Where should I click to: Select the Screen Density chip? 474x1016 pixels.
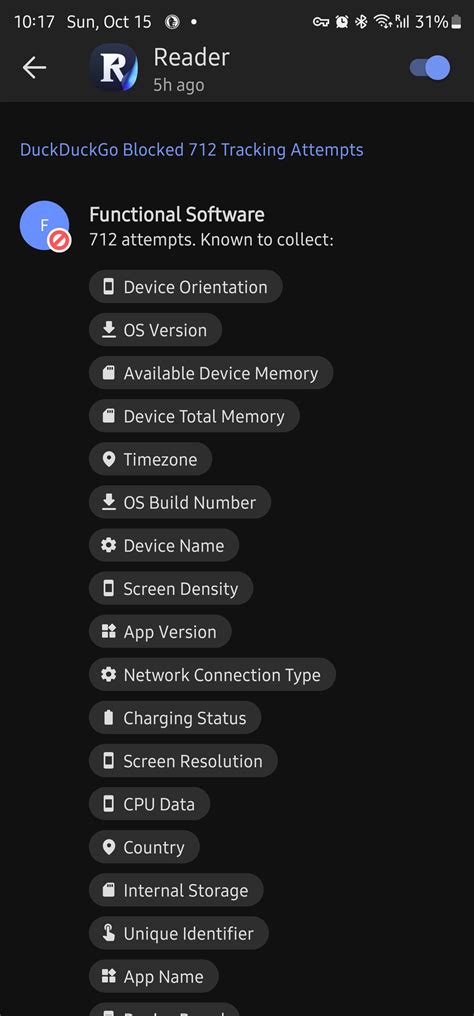(x=171, y=588)
